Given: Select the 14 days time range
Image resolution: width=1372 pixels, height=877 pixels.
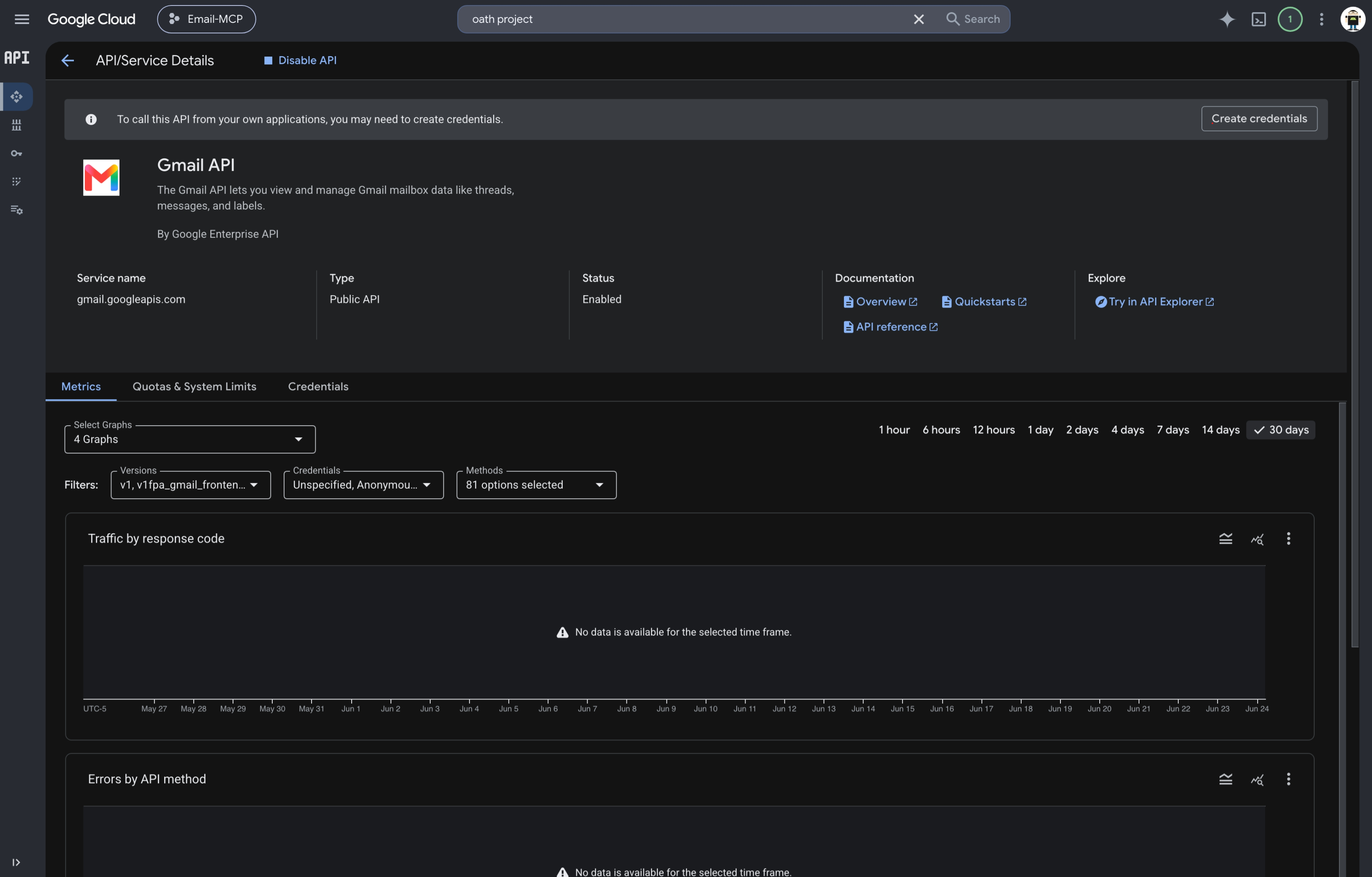Looking at the screenshot, I should click(x=1220, y=430).
